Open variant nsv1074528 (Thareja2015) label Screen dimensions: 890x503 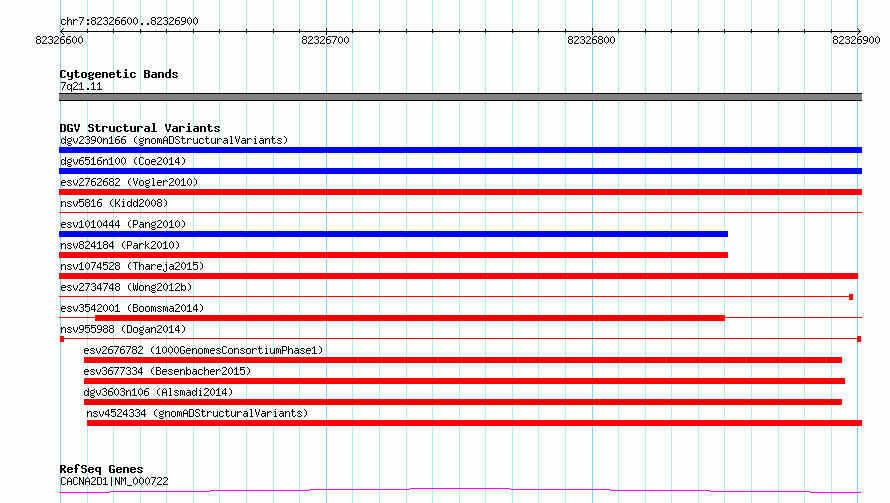pos(132,266)
